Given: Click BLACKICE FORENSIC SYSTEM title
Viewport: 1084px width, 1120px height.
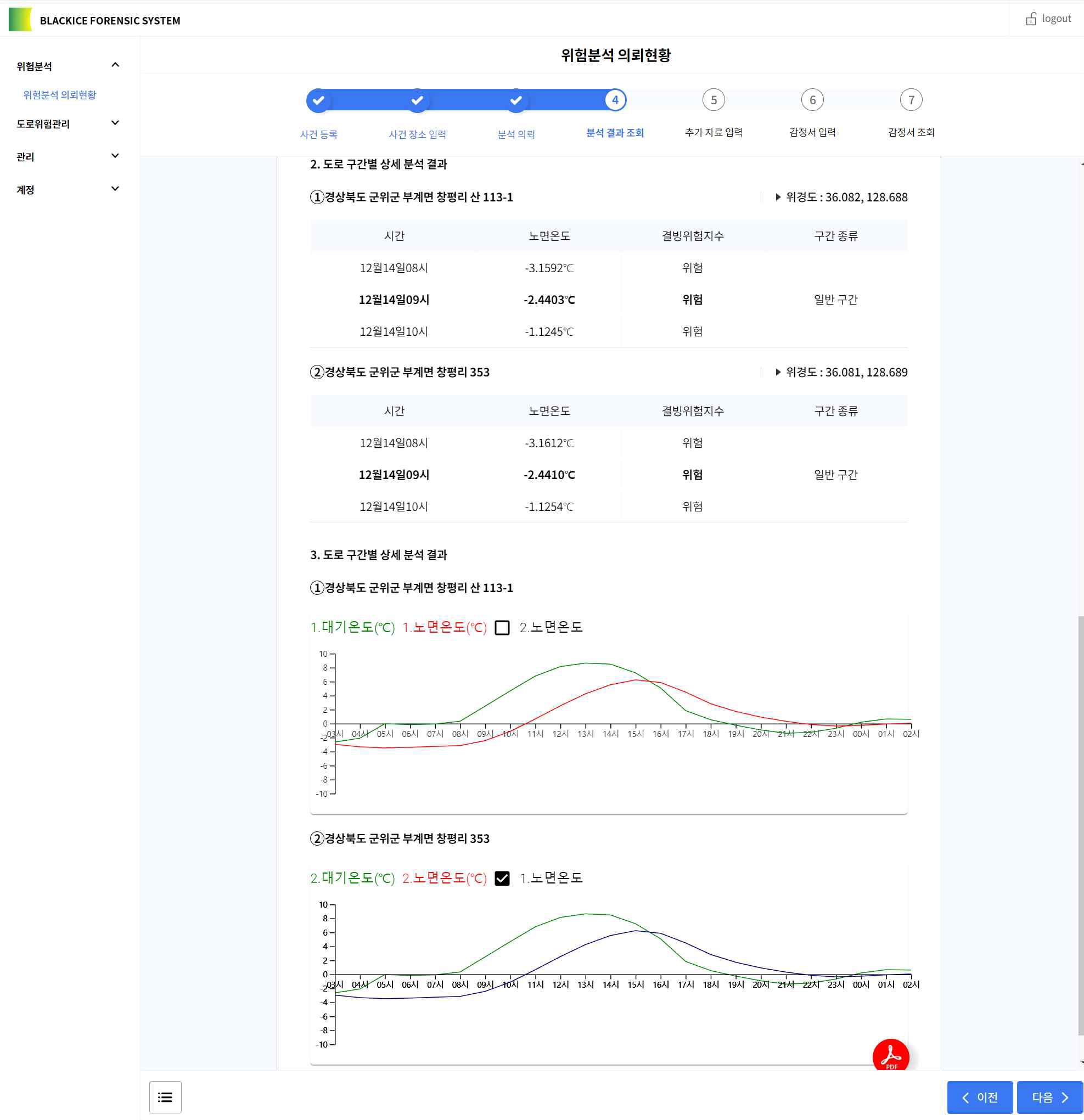Looking at the screenshot, I should 110,20.
